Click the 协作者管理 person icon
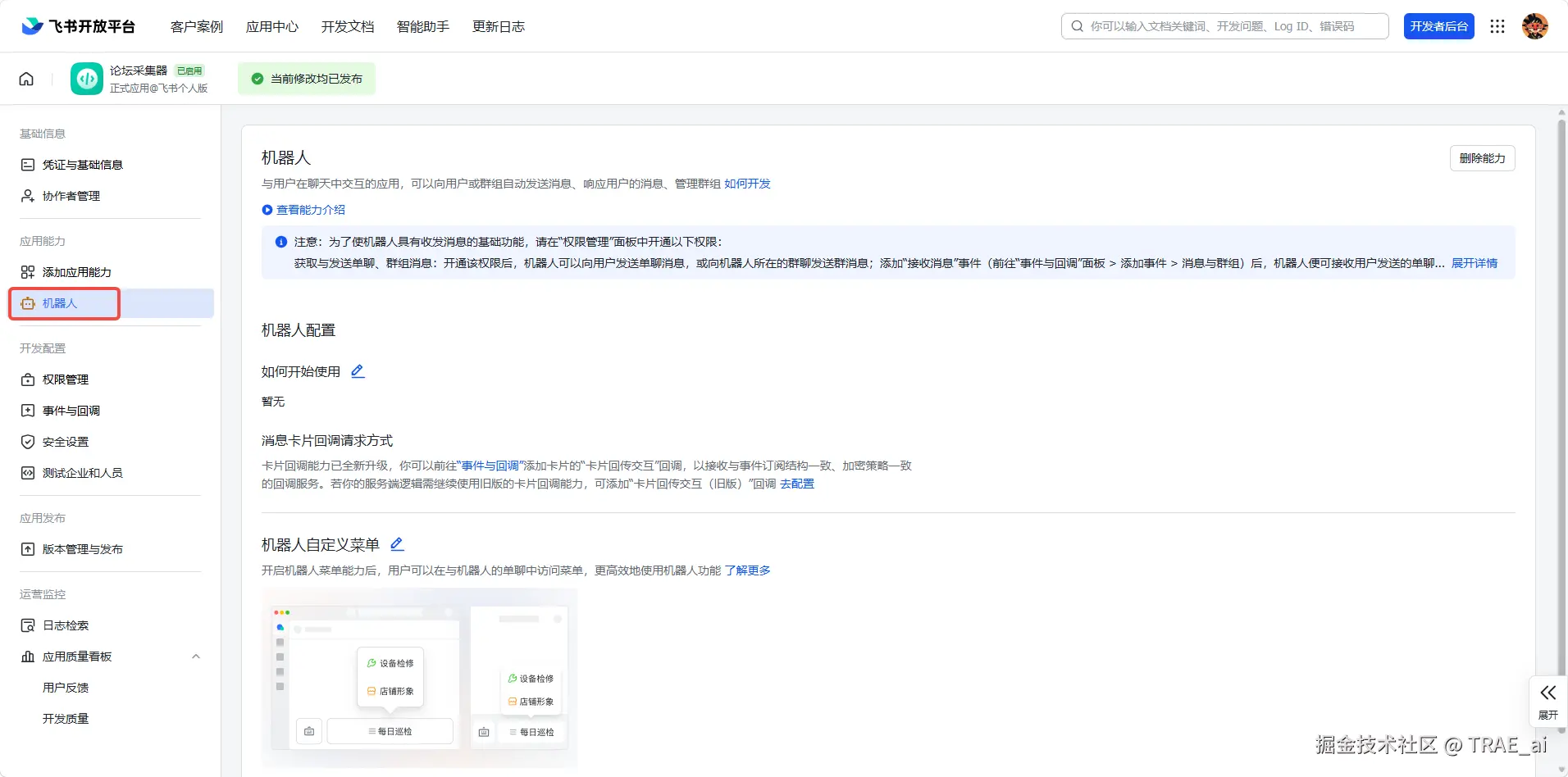Screen dimensions: 1568x777 (28, 196)
